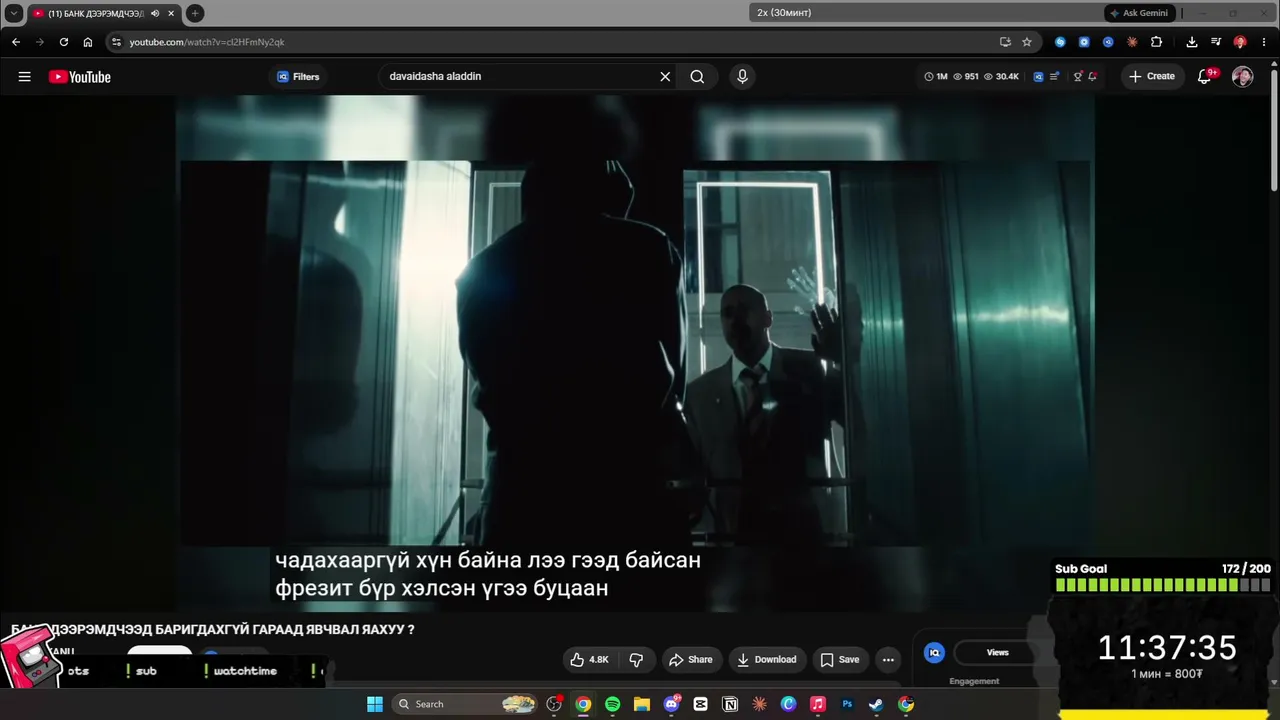Click the vidIQ '951' views stat
This screenshot has height=720, width=1280.
click(x=966, y=77)
